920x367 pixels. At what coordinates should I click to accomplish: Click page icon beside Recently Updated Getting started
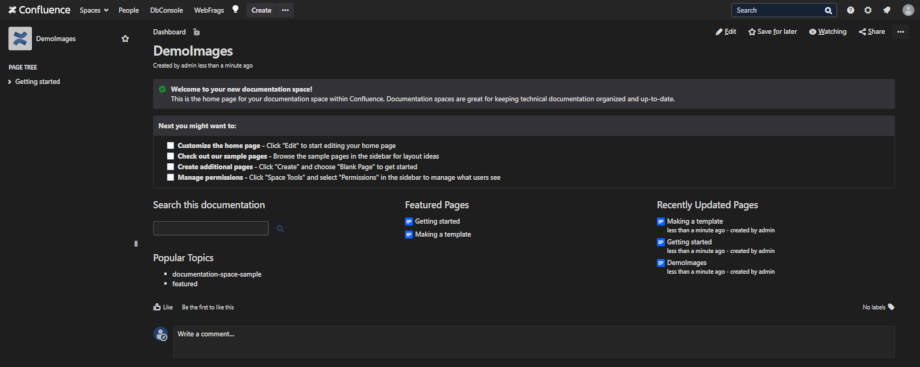(x=661, y=242)
